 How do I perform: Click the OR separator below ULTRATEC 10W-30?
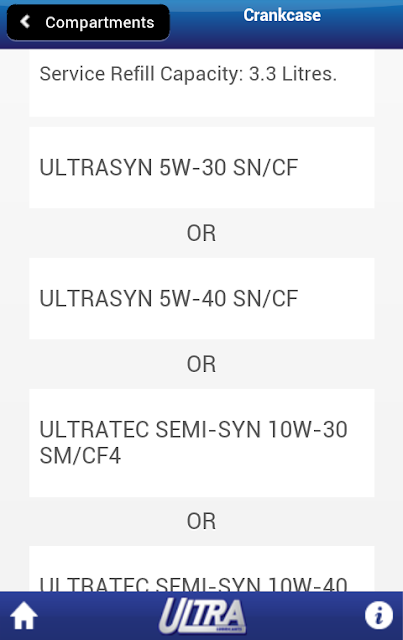(201, 521)
